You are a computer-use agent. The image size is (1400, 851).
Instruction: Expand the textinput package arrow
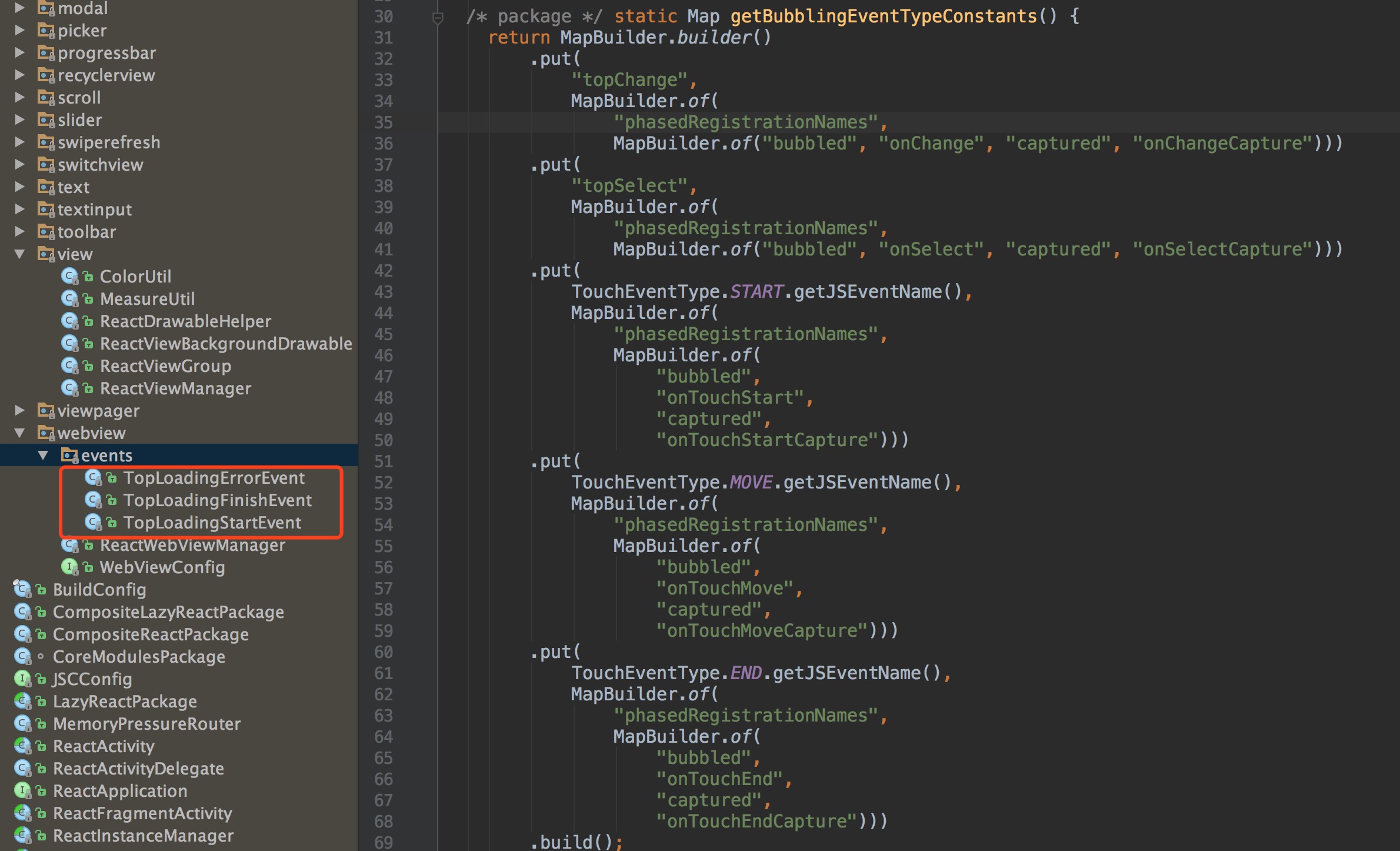pos(19,209)
